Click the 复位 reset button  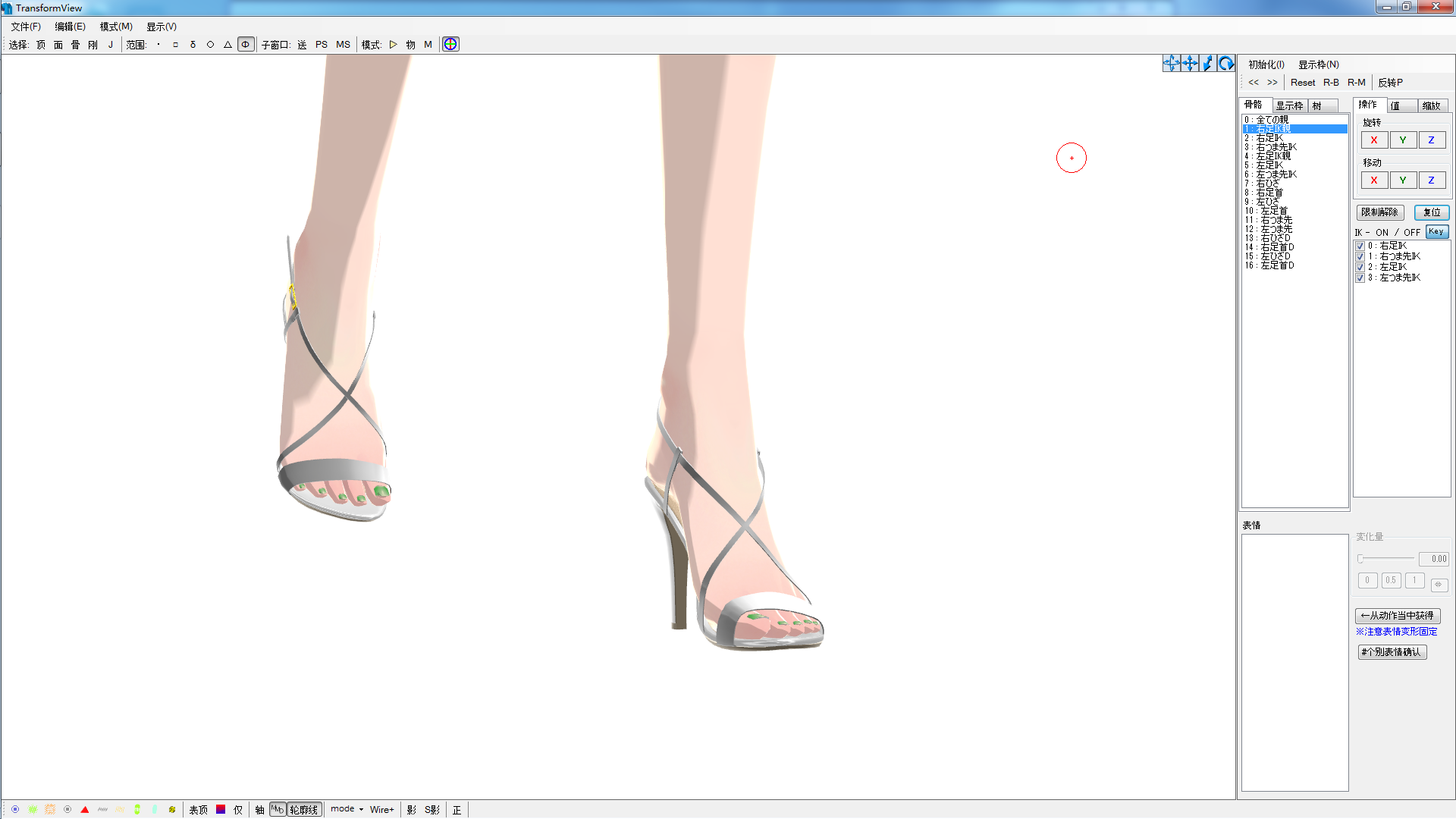pyautogui.click(x=1432, y=212)
